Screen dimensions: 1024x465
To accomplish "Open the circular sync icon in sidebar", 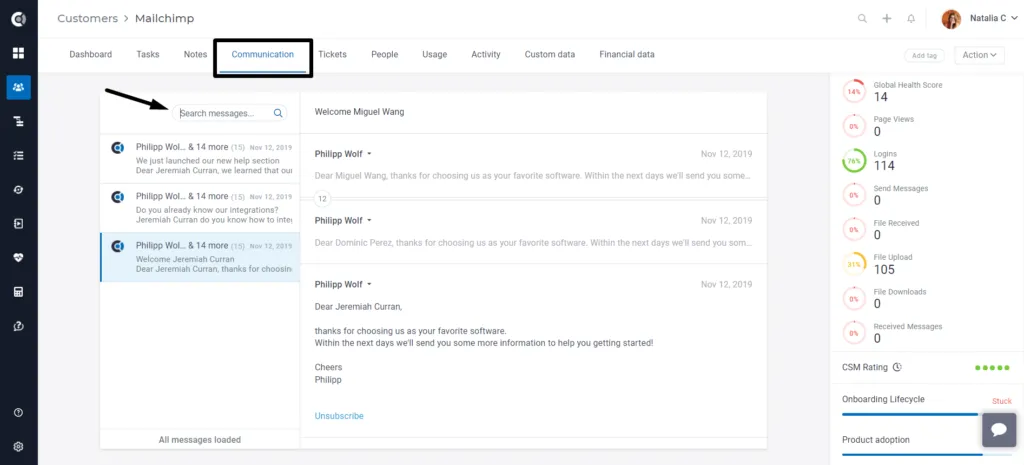I will tap(18, 189).
